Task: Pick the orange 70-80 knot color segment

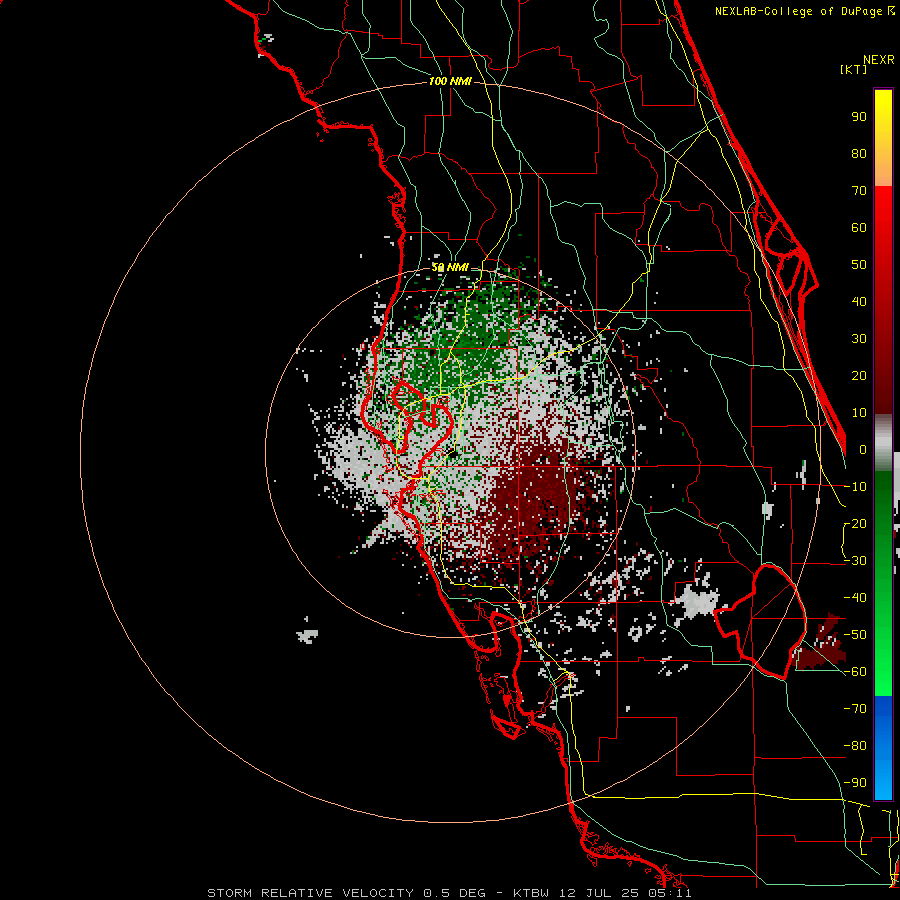Action: tap(883, 170)
